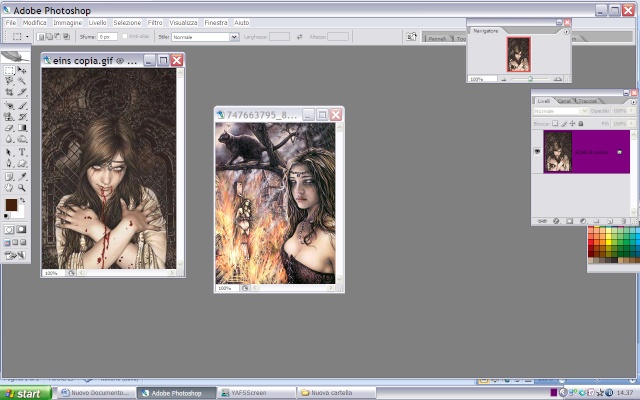
Task: Select the Dodge tool
Action: 22,139
